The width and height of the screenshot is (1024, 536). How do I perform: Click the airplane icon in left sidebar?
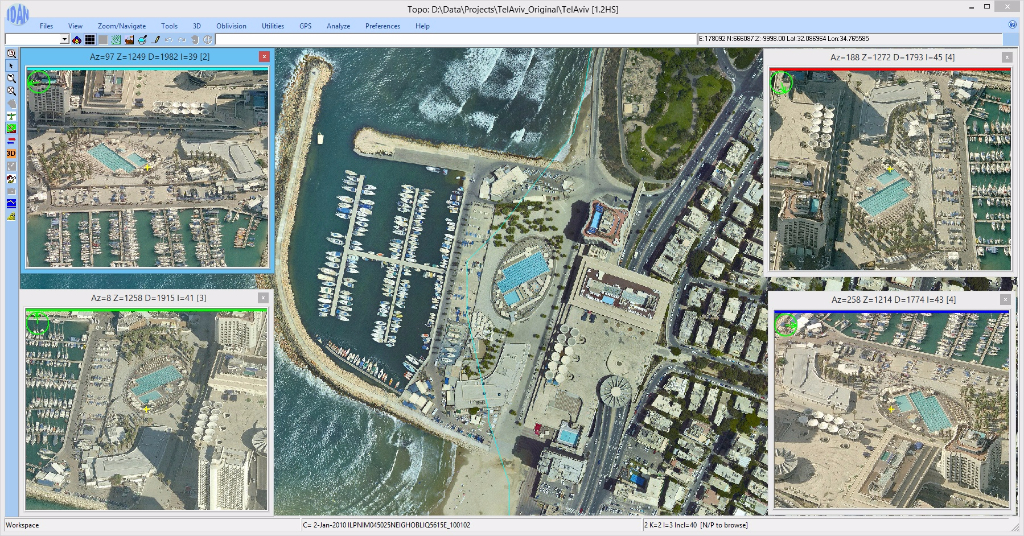coord(11,117)
